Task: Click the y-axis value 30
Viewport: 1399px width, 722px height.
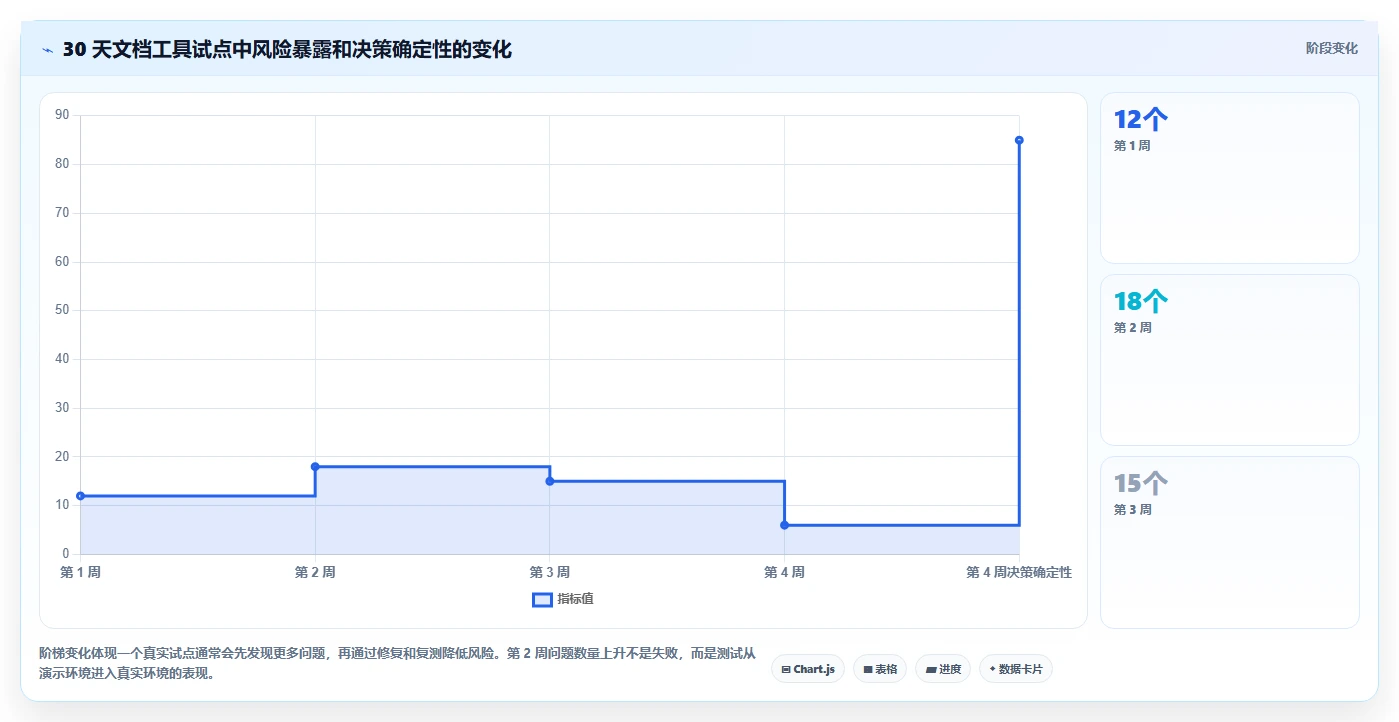Action: (62, 408)
